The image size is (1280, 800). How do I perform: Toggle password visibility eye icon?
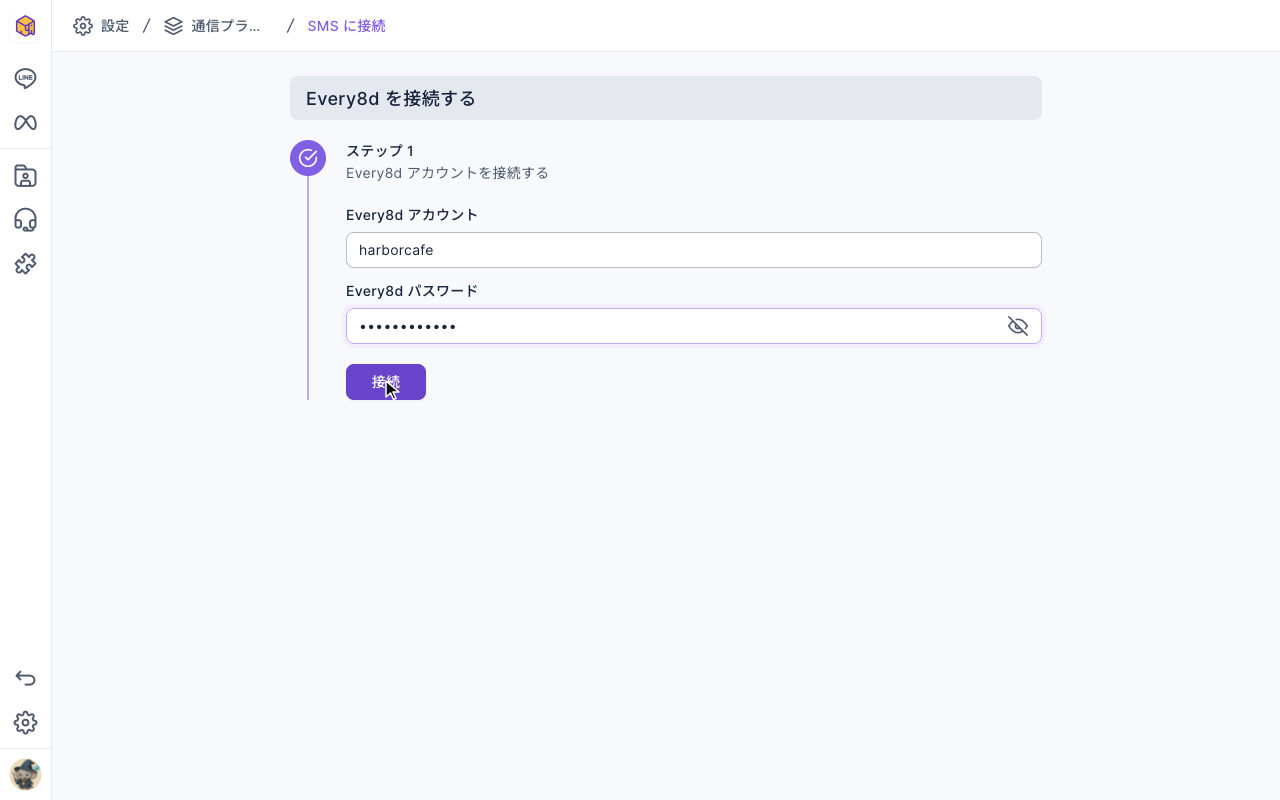1018,326
